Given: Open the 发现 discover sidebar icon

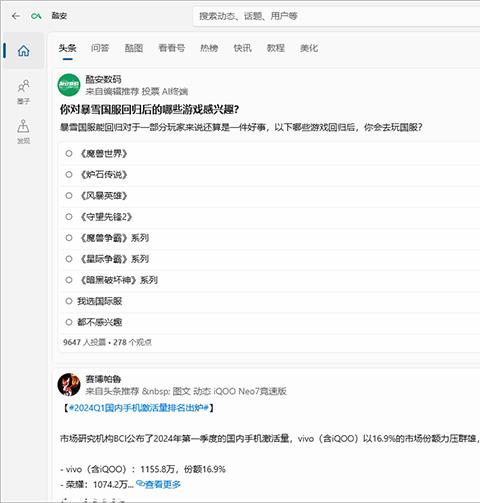Looking at the screenshot, I should point(23,132).
